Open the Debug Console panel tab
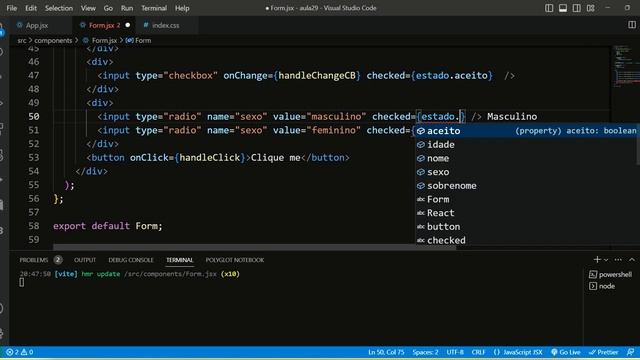 click(x=131, y=260)
